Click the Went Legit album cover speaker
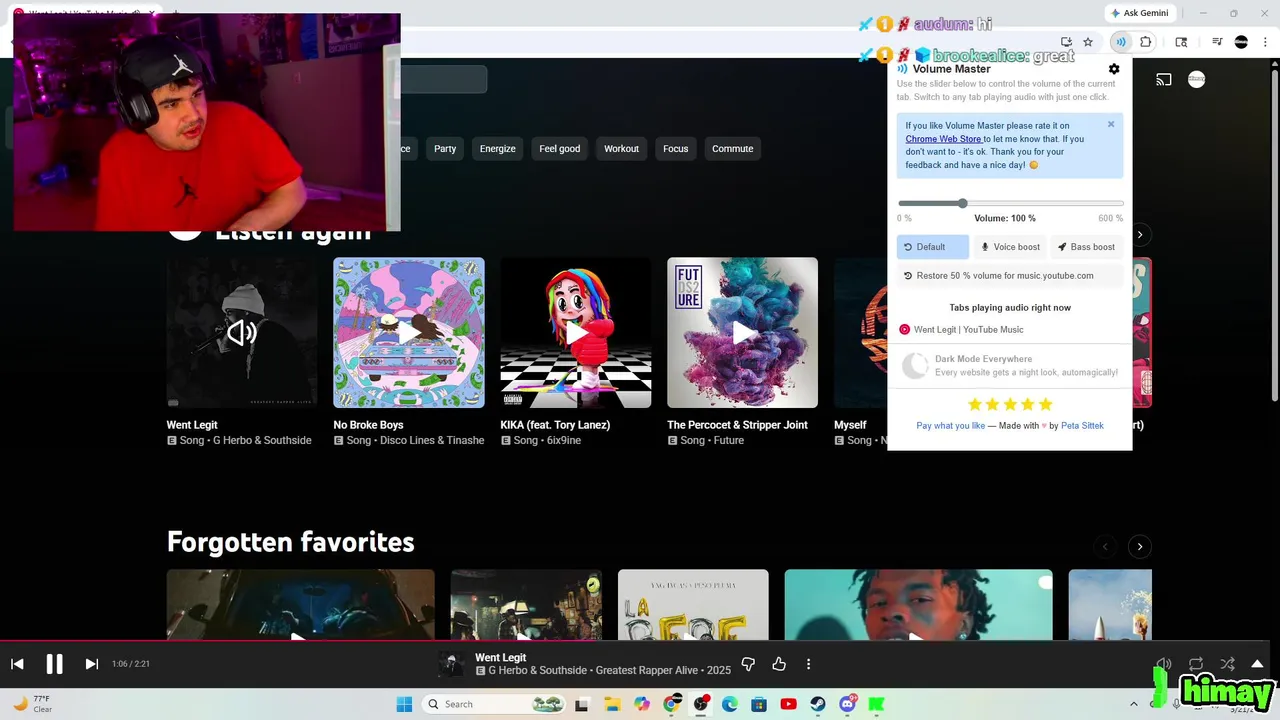The image size is (1280, 720). (242, 333)
